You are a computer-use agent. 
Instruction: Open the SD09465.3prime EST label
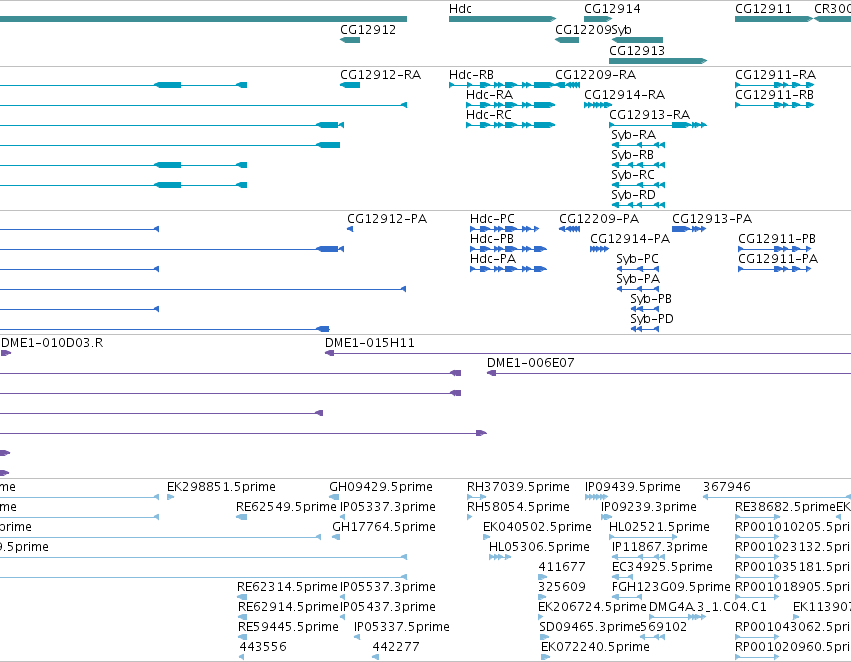pyautogui.click(x=590, y=627)
